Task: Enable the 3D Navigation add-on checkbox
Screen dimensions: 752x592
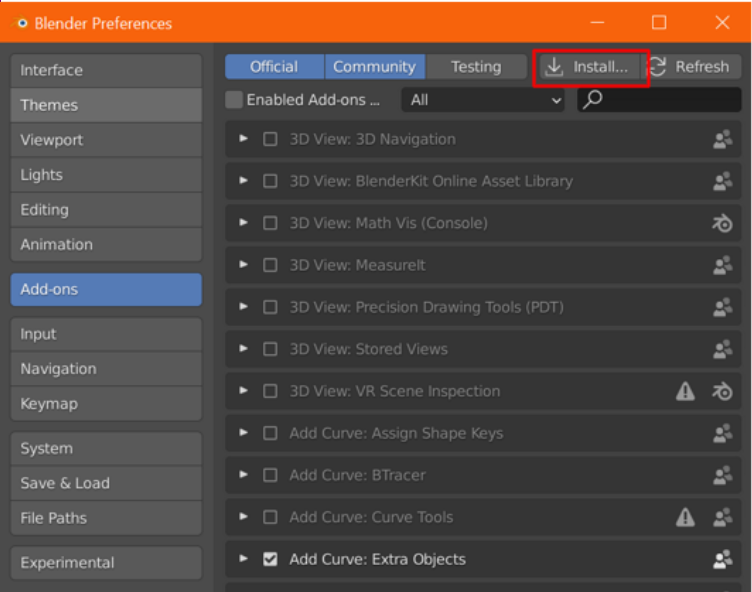Action: pos(270,139)
